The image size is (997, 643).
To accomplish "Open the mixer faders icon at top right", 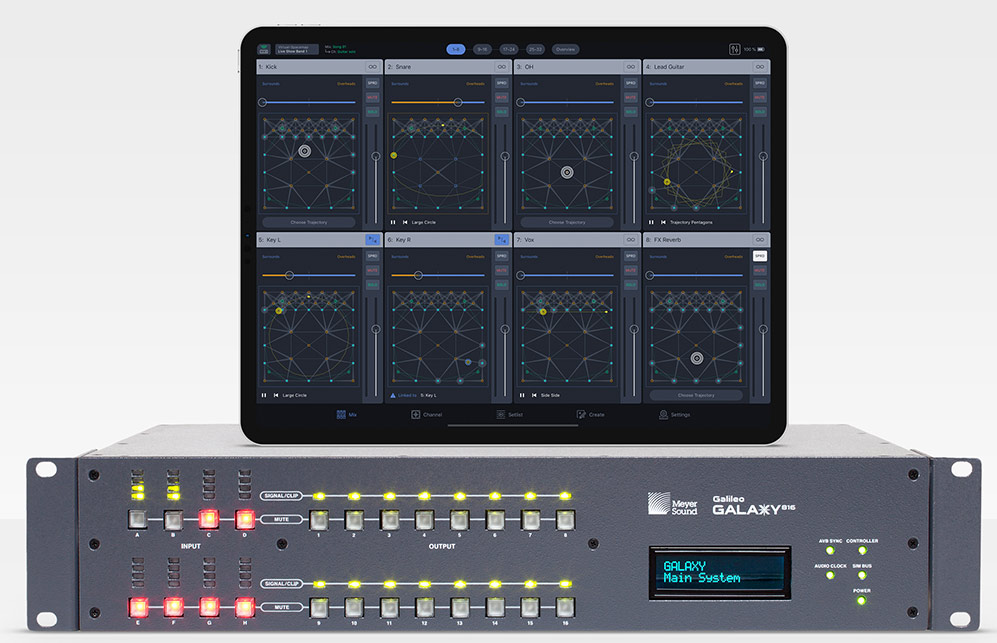I will pyautogui.click(x=732, y=49).
